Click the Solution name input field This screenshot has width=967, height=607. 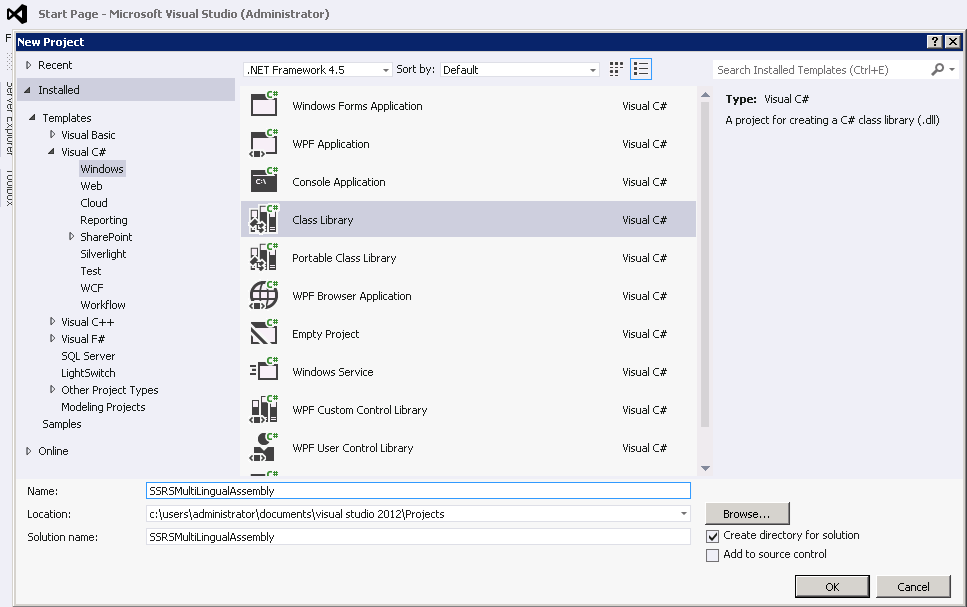click(x=418, y=537)
